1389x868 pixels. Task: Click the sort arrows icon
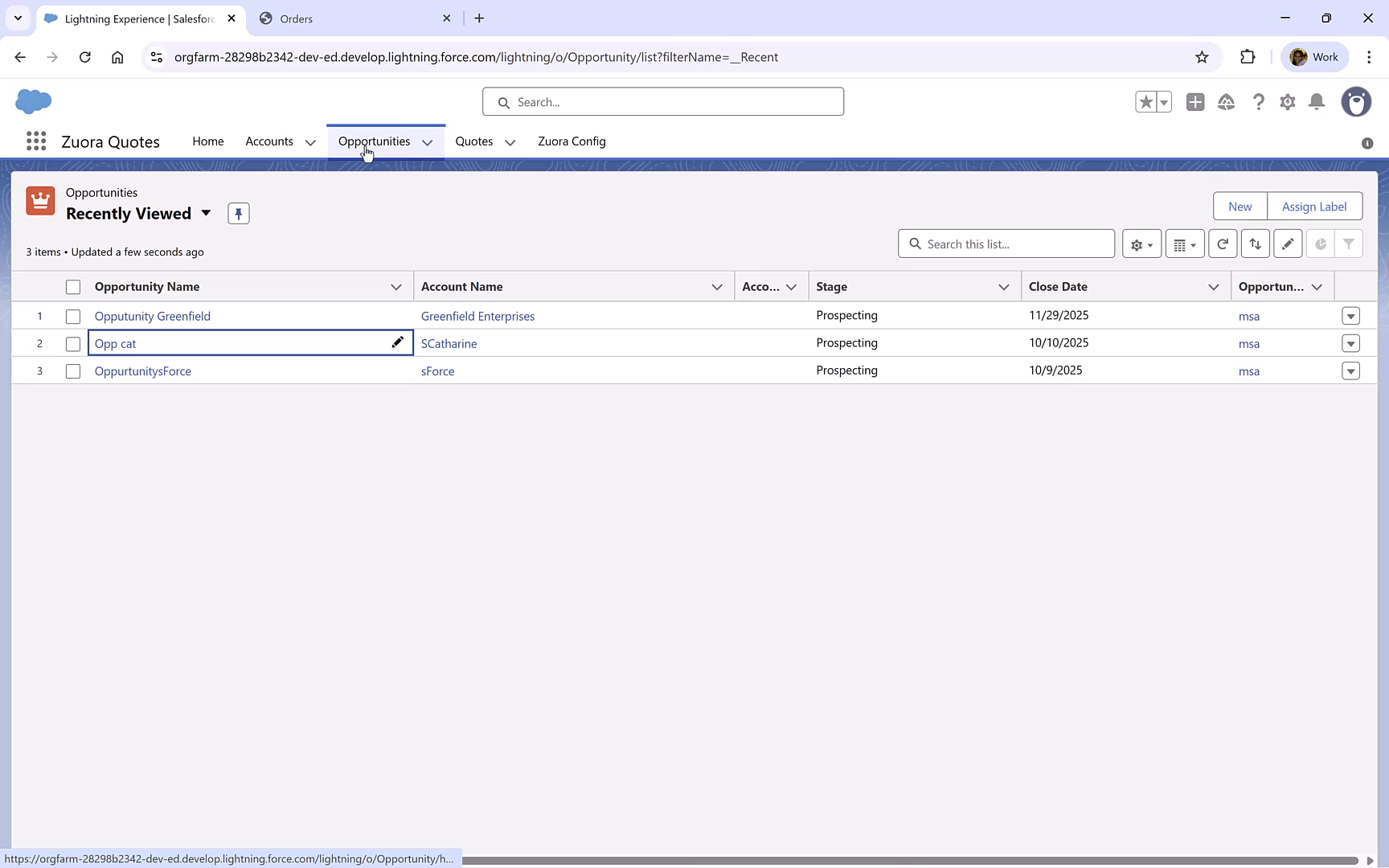(x=1256, y=244)
